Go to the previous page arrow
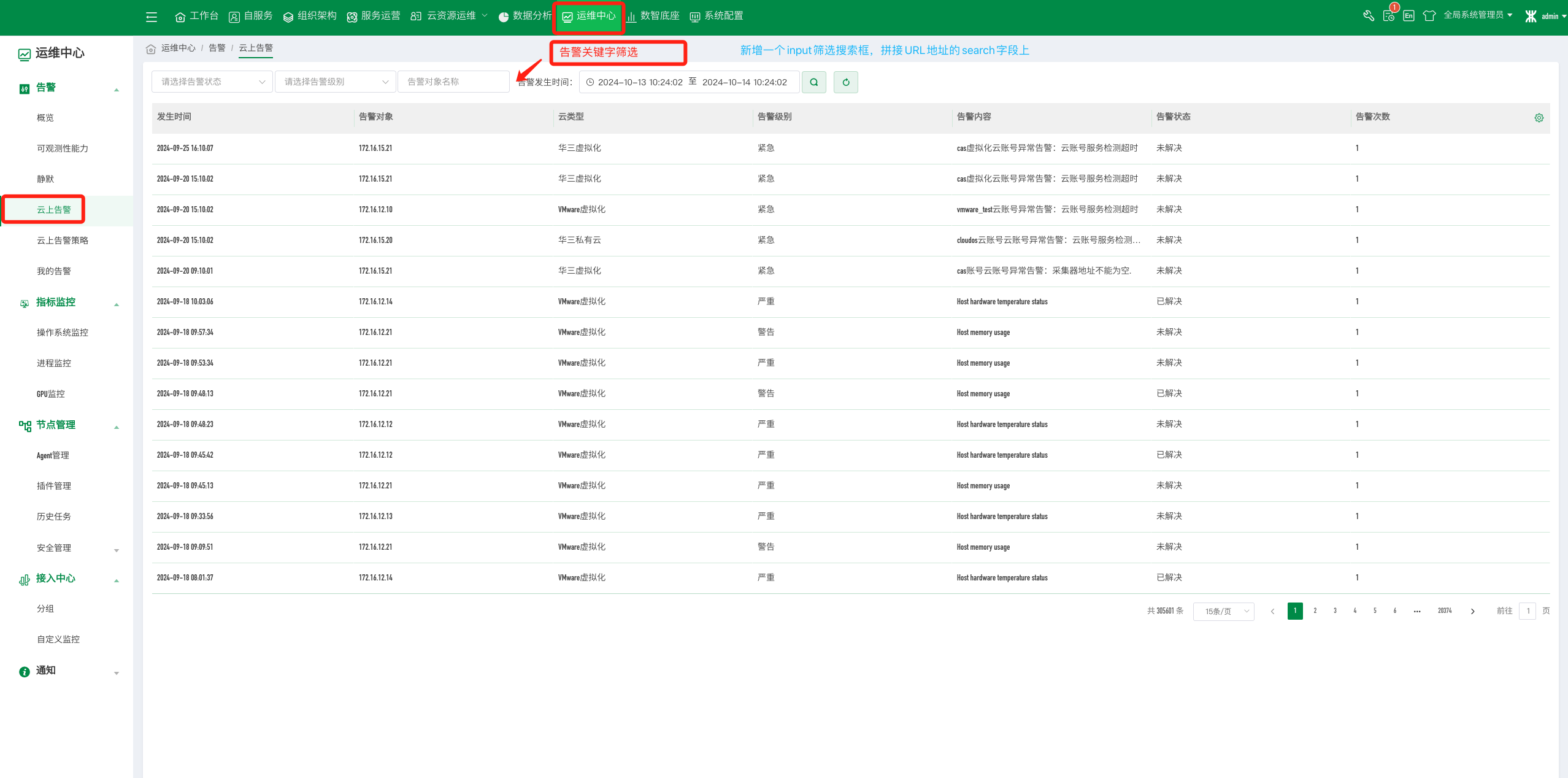 1272,611
